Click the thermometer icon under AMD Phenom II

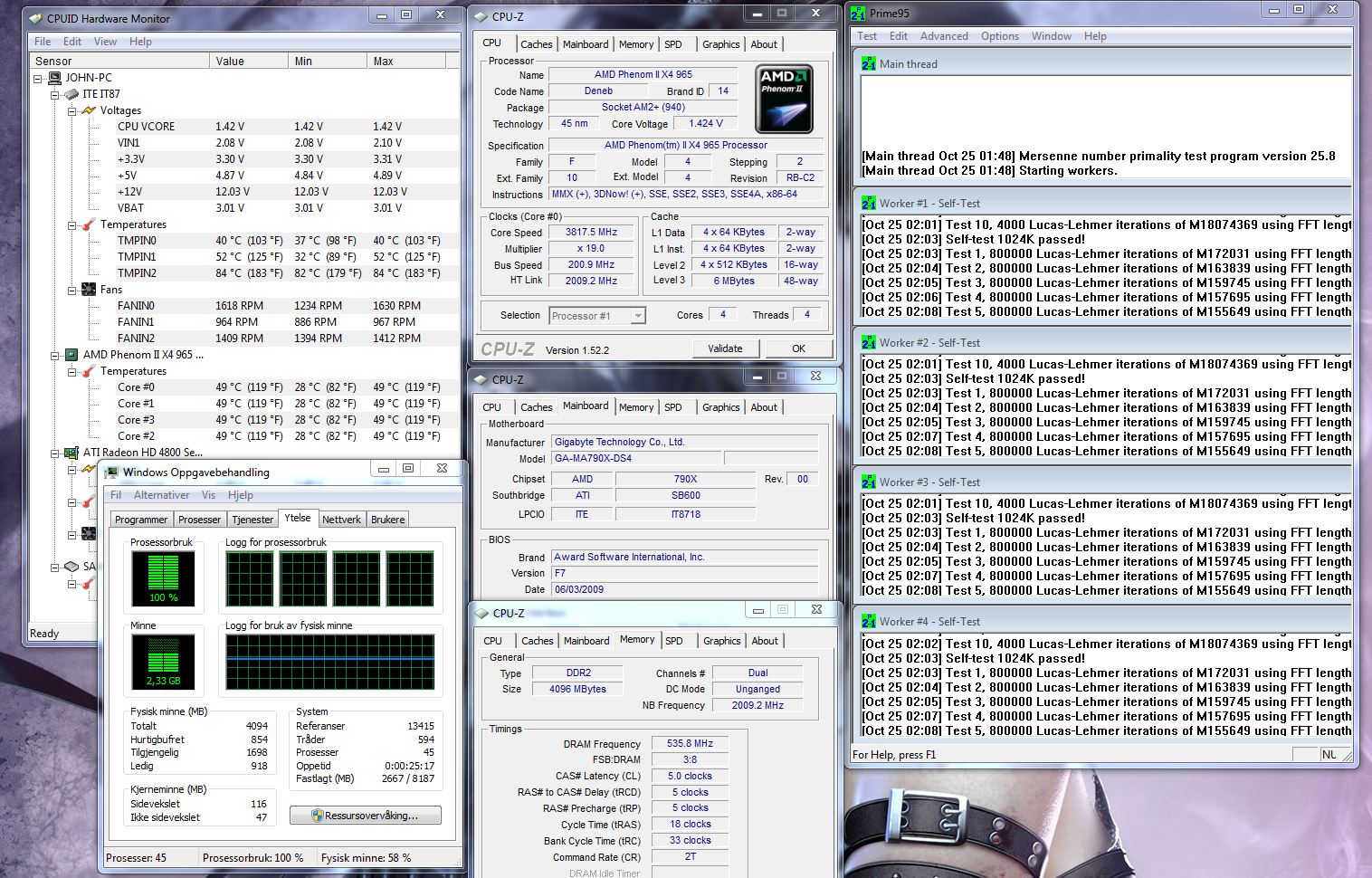[88, 371]
